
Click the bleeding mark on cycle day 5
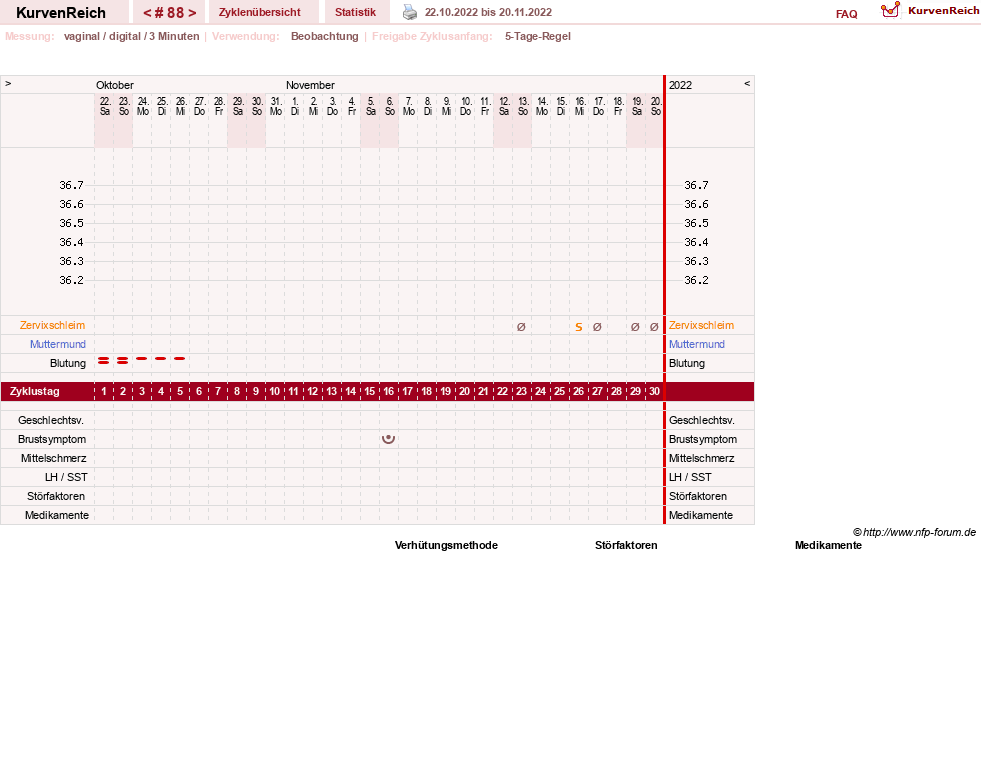point(180,359)
